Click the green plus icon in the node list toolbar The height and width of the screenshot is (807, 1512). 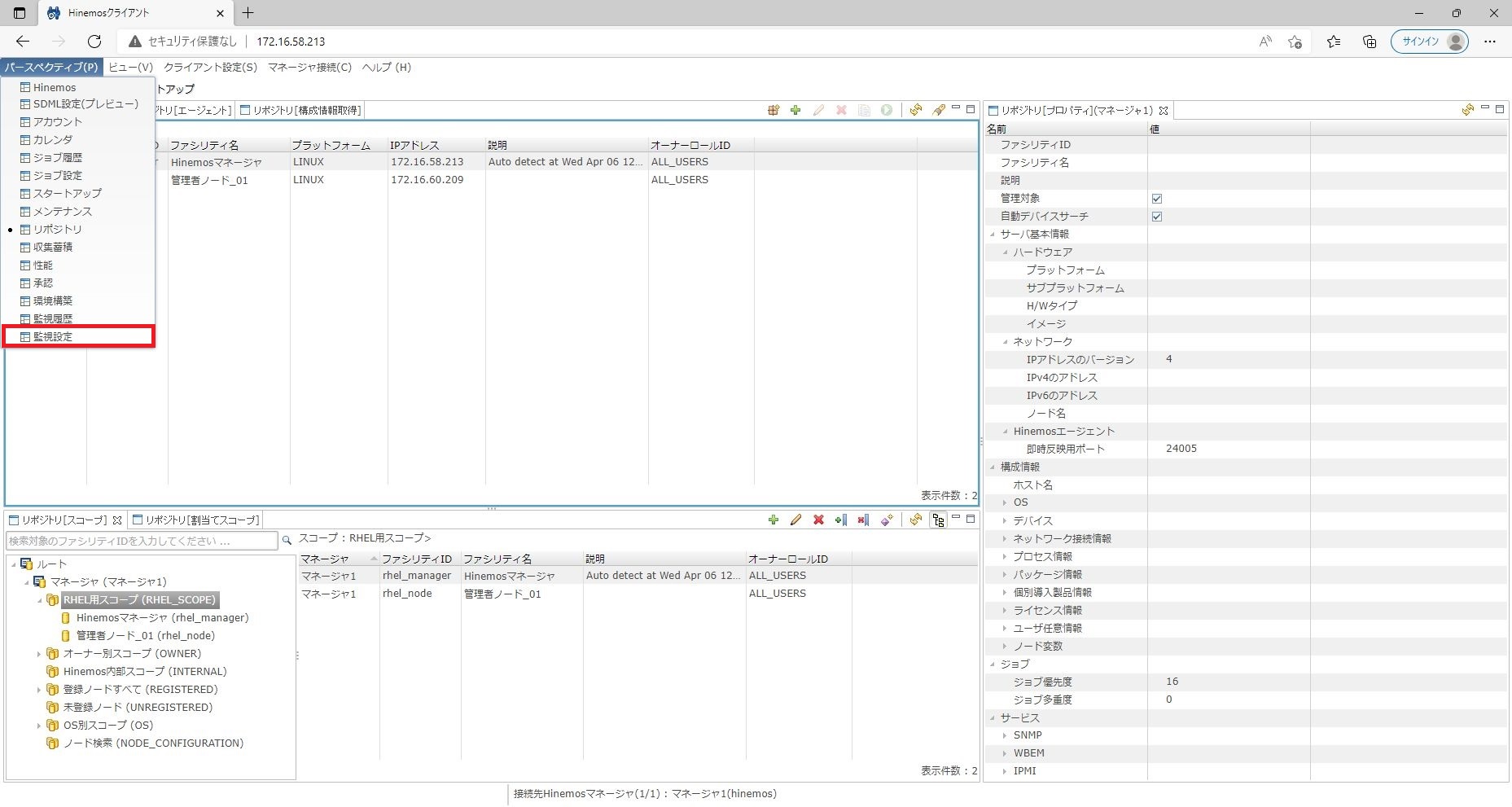(795, 110)
